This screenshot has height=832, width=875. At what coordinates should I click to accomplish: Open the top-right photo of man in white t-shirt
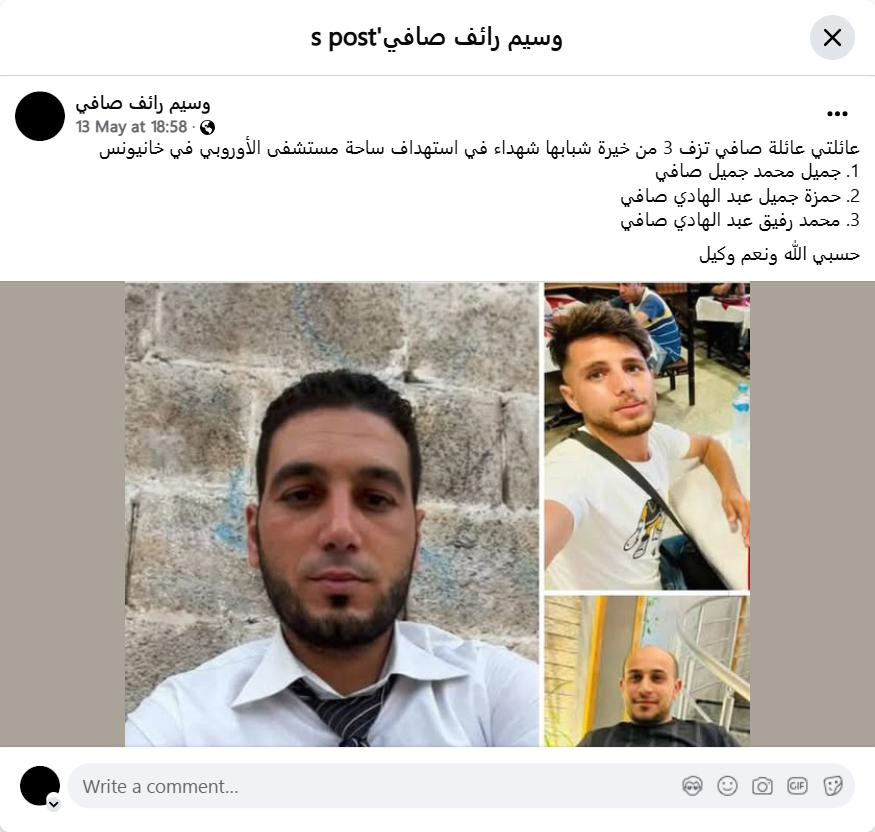(x=647, y=436)
